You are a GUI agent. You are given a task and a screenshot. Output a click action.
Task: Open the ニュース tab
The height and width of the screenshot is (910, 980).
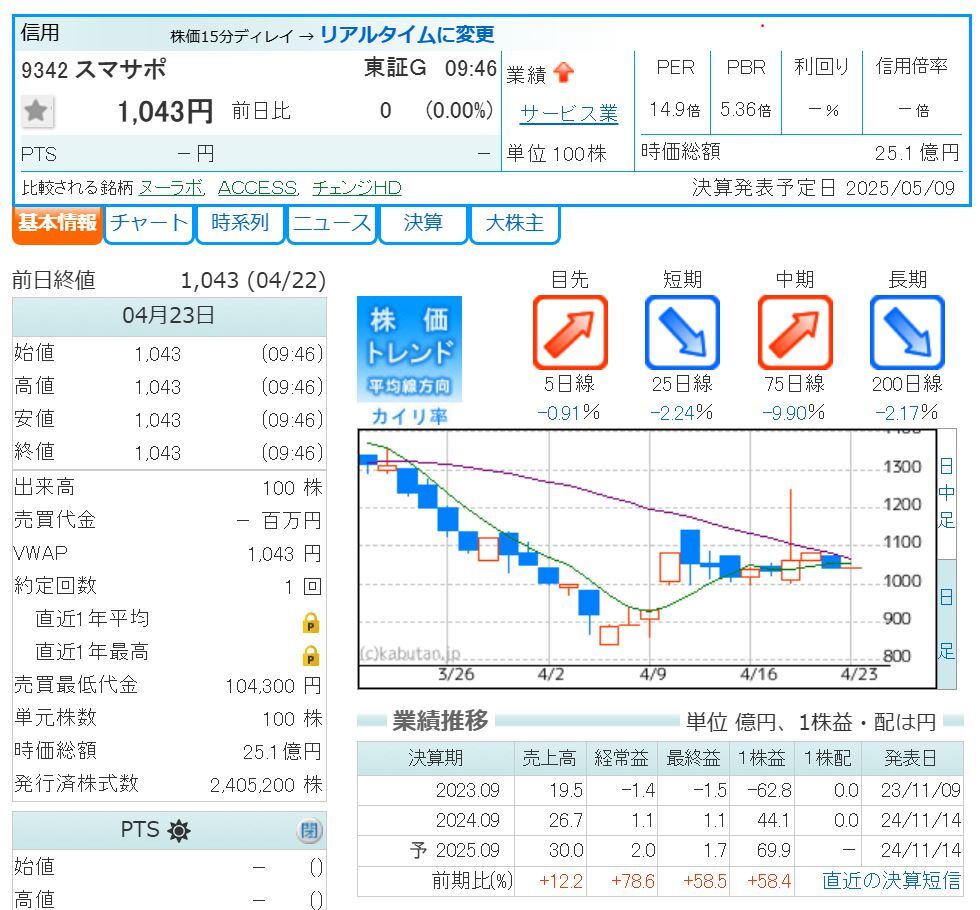pos(332,224)
